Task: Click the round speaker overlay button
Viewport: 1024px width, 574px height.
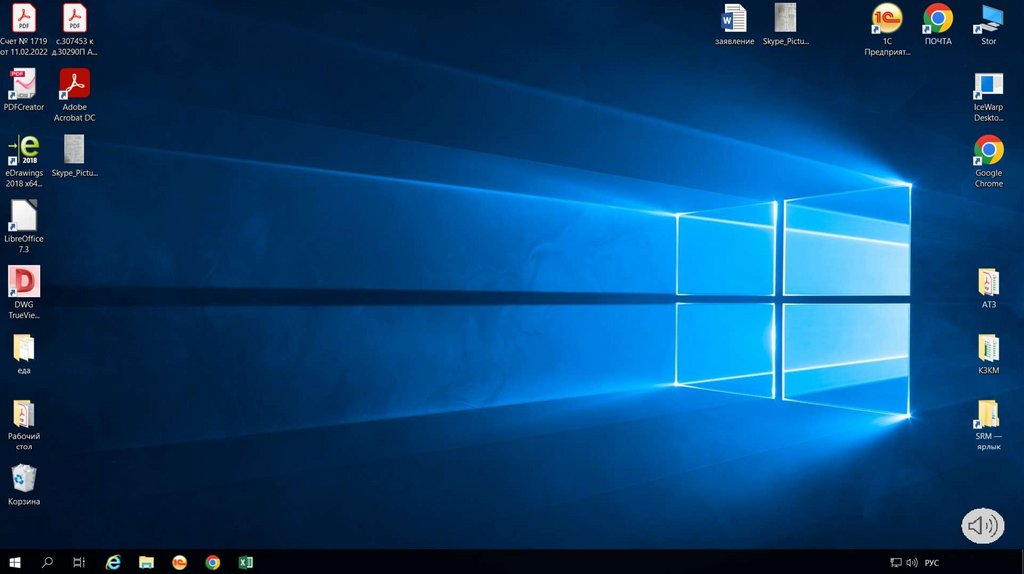Action: [982, 525]
